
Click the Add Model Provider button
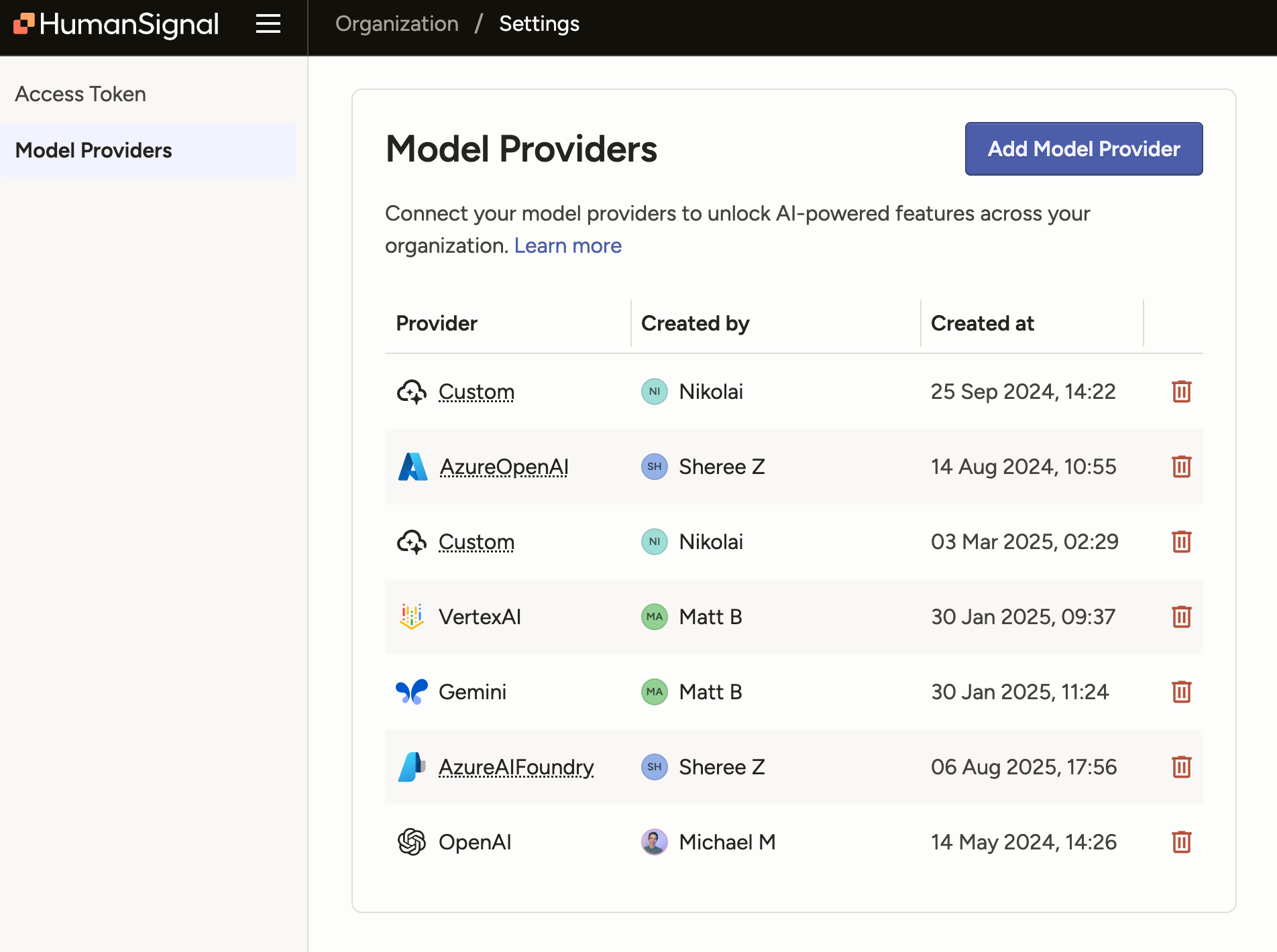[x=1083, y=149]
